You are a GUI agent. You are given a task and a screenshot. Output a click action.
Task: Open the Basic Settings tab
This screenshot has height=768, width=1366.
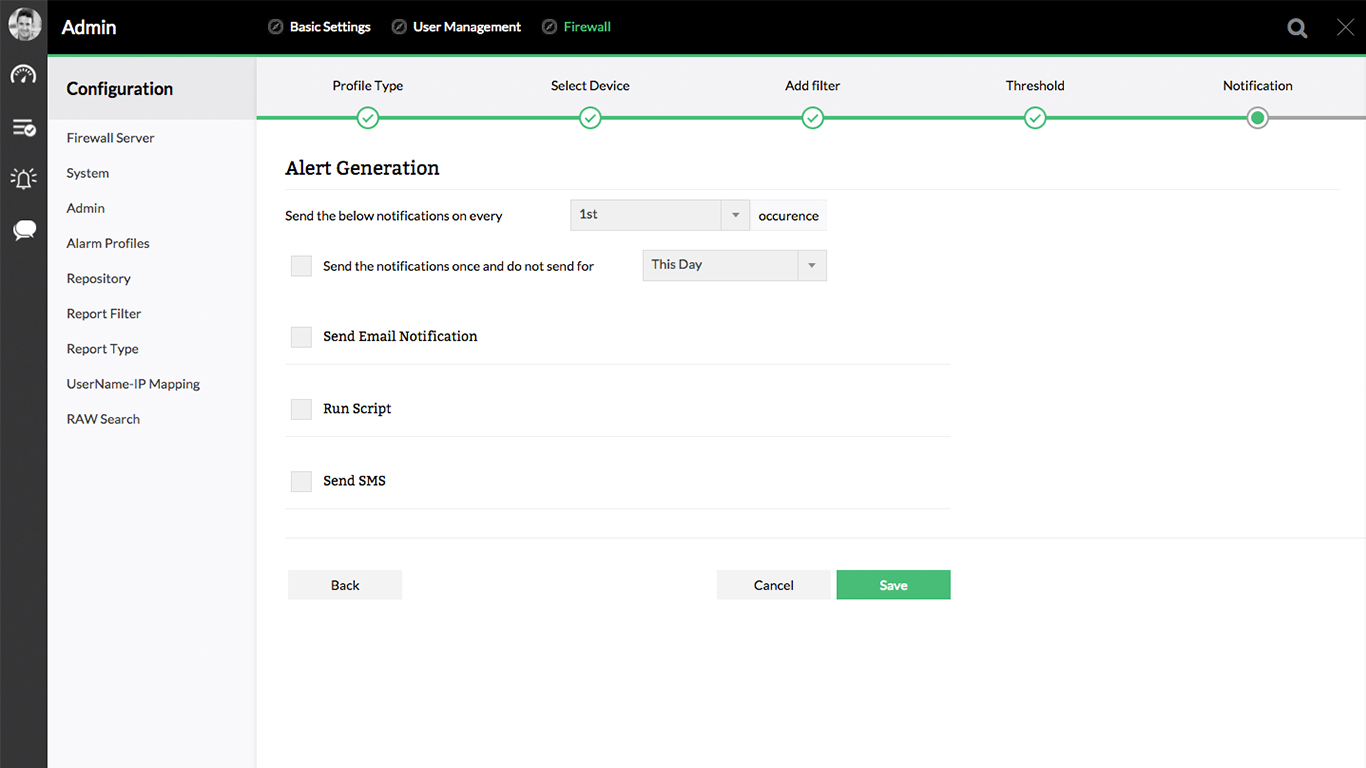(x=329, y=27)
